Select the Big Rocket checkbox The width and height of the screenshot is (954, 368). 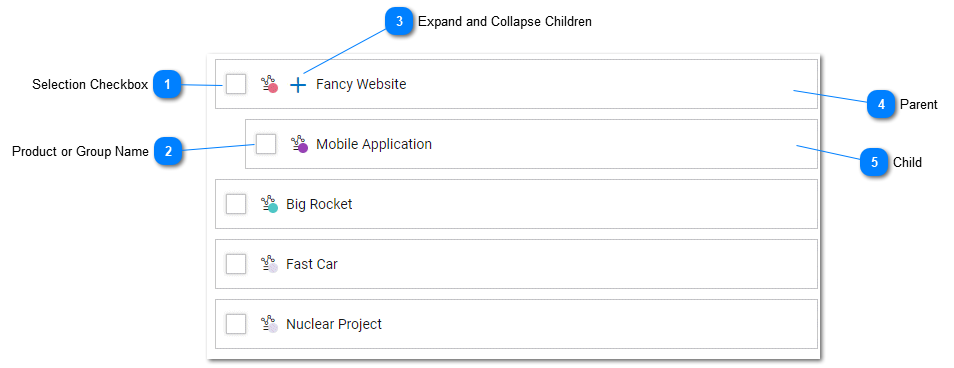[x=235, y=204]
